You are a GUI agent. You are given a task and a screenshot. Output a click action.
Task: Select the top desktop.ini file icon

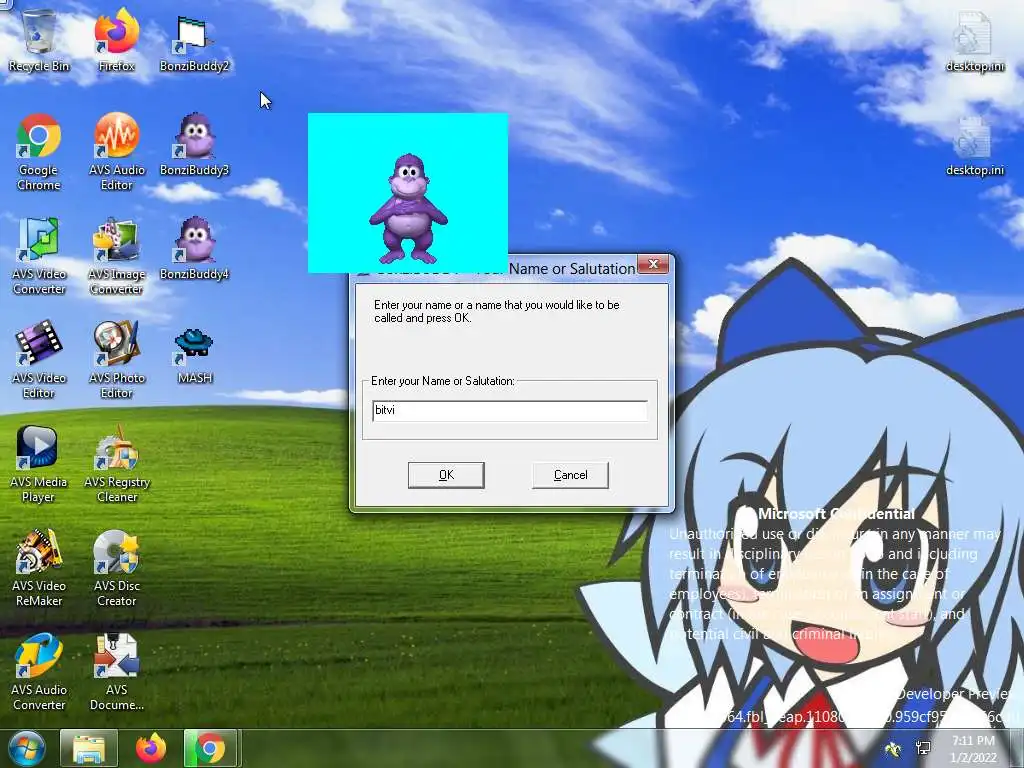(974, 42)
